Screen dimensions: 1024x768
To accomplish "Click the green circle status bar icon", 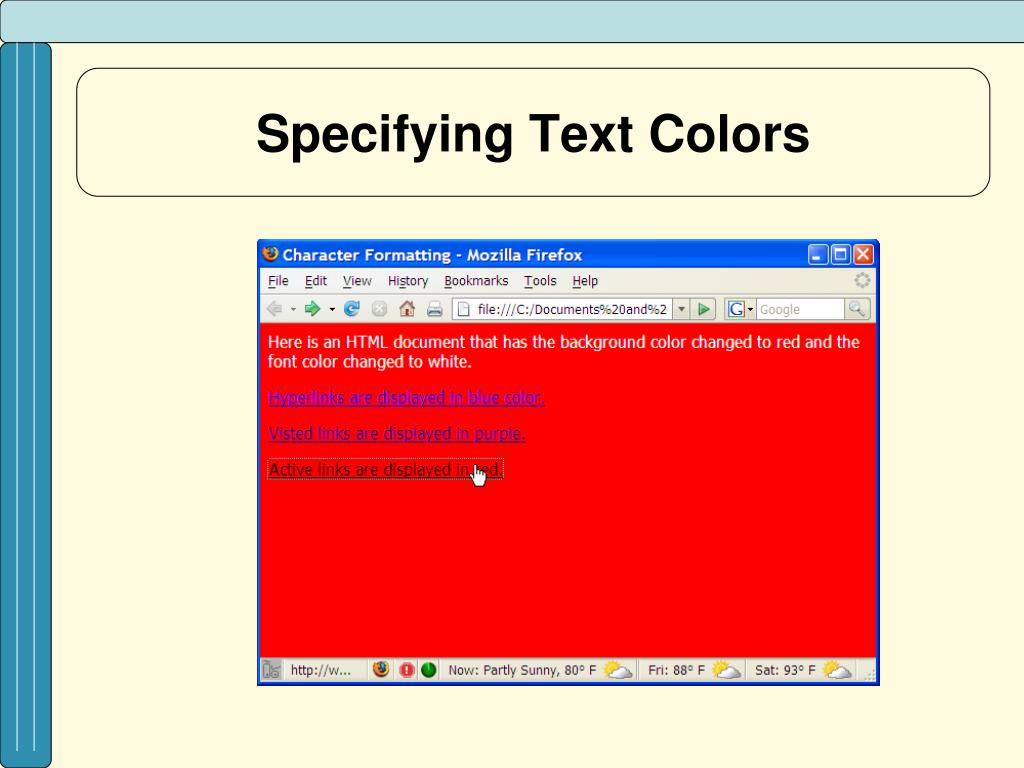I will pos(428,670).
